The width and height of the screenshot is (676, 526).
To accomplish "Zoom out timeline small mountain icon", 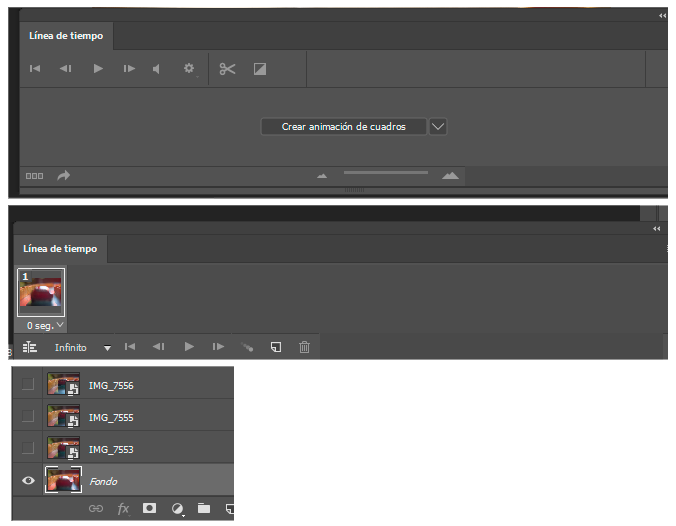I will coord(322,176).
